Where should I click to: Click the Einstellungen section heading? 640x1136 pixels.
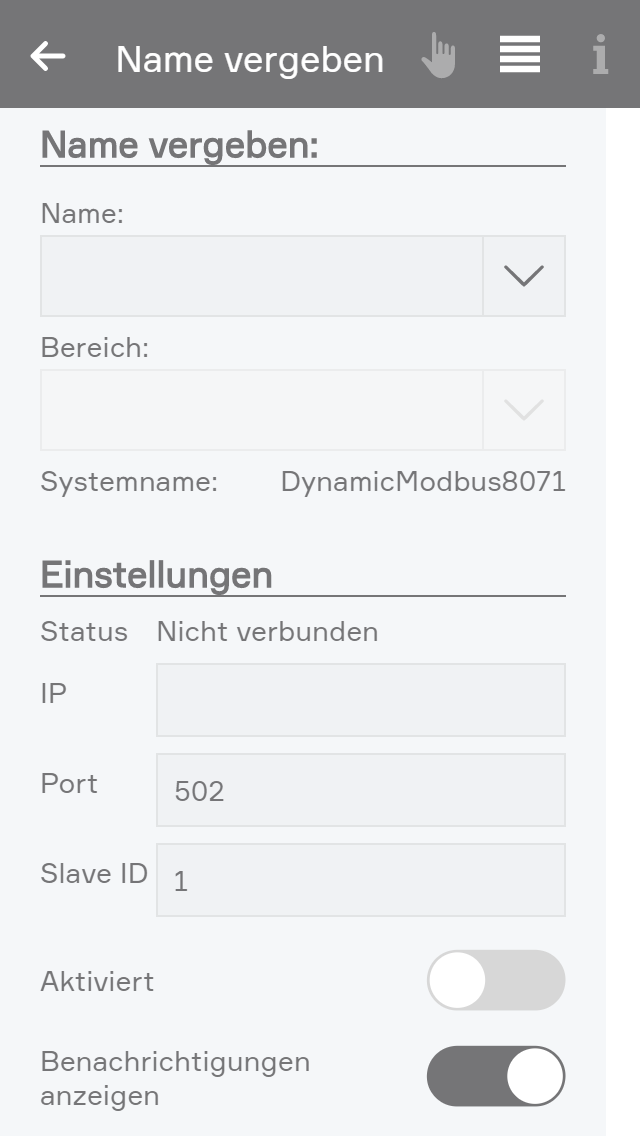click(156, 575)
